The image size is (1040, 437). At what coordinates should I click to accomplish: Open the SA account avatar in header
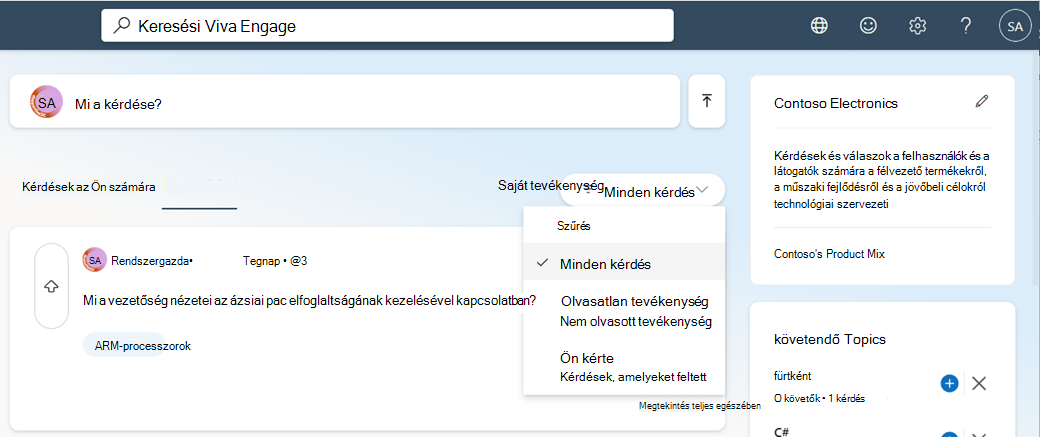pyautogui.click(x=1015, y=26)
